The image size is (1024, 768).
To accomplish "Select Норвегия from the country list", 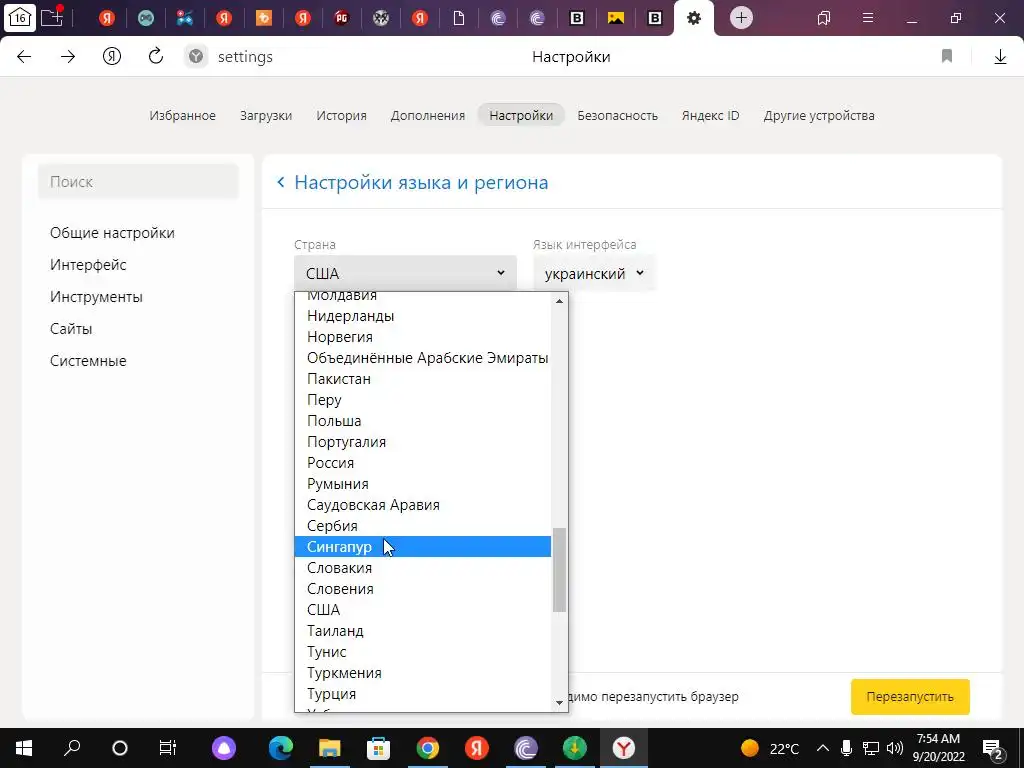I will 423,337.
